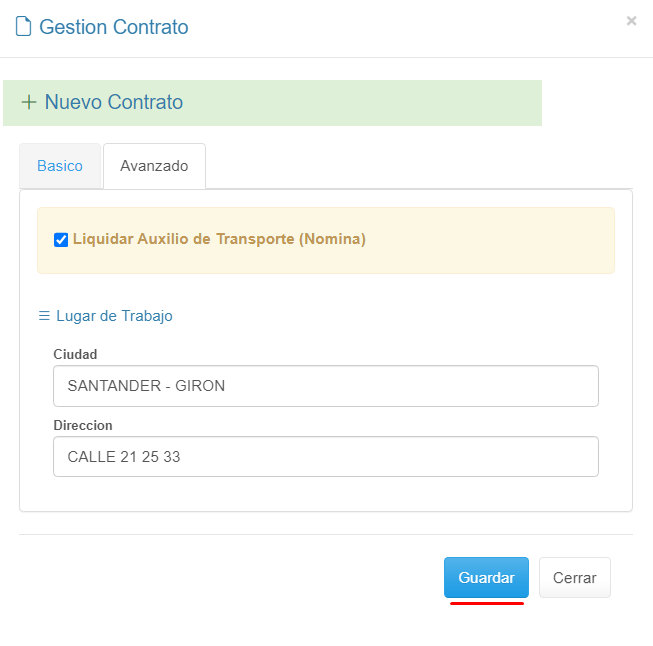This screenshot has width=653, height=646.
Task: Click the document icon beside Gestion Contrato
Action: point(23,27)
